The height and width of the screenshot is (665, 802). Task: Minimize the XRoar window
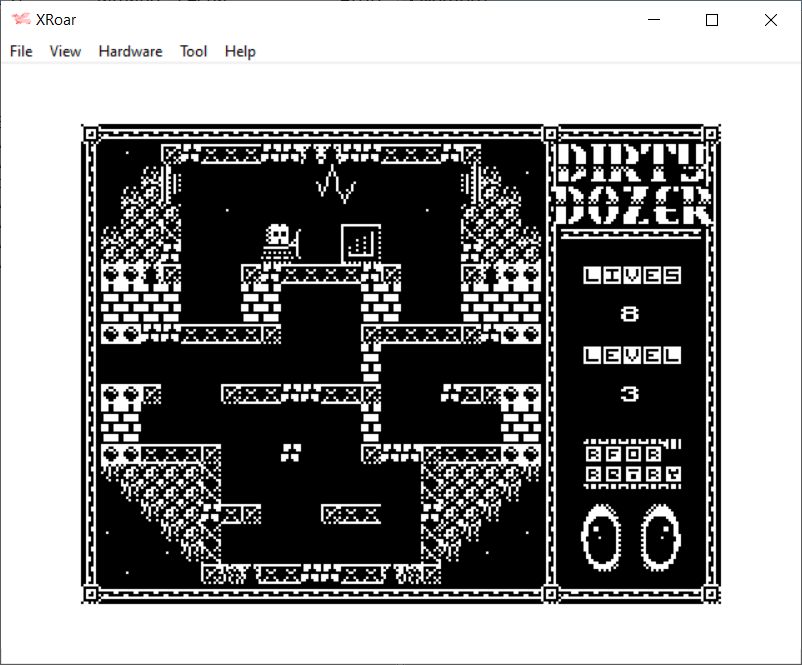click(654, 20)
